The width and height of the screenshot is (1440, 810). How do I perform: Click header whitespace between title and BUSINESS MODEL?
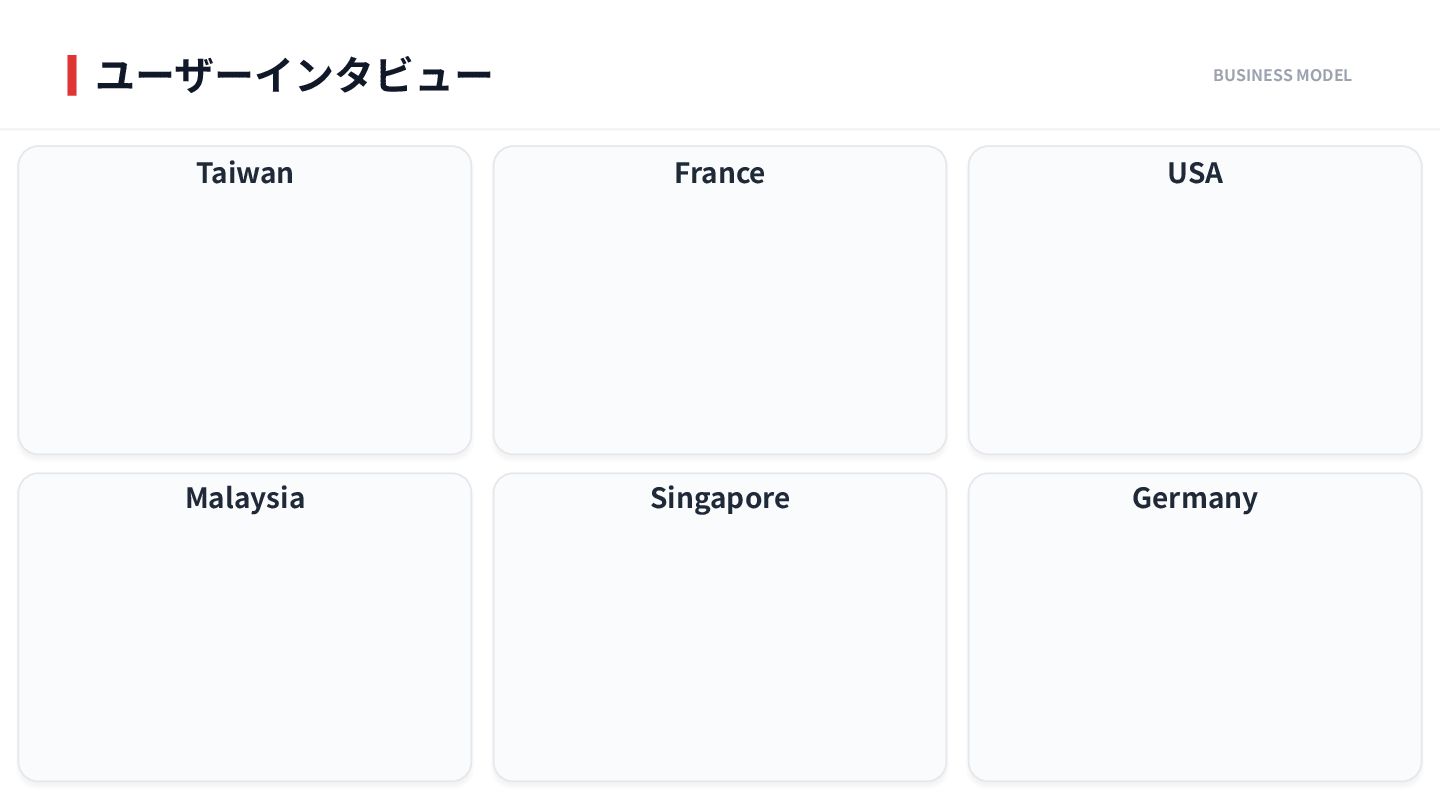850,76
